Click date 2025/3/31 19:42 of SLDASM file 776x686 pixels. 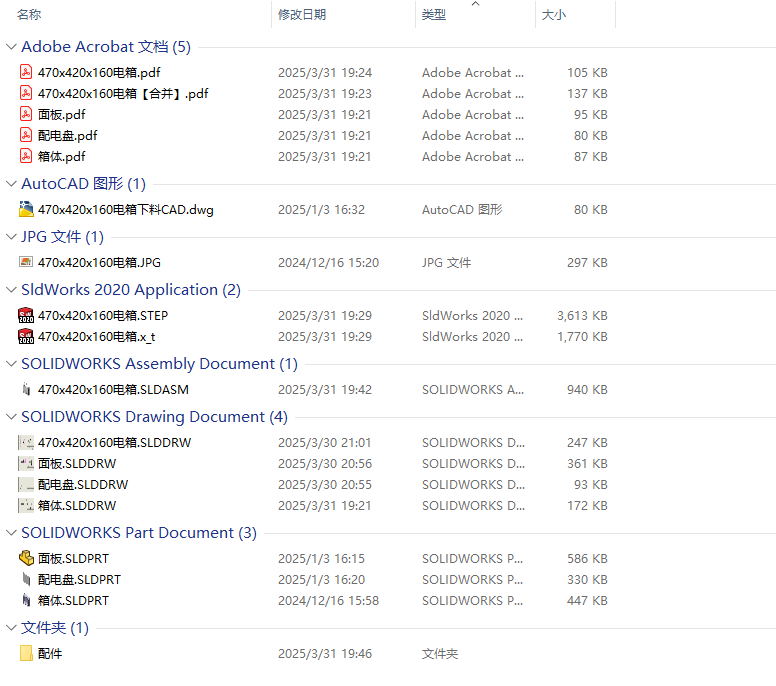(x=325, y=390)
